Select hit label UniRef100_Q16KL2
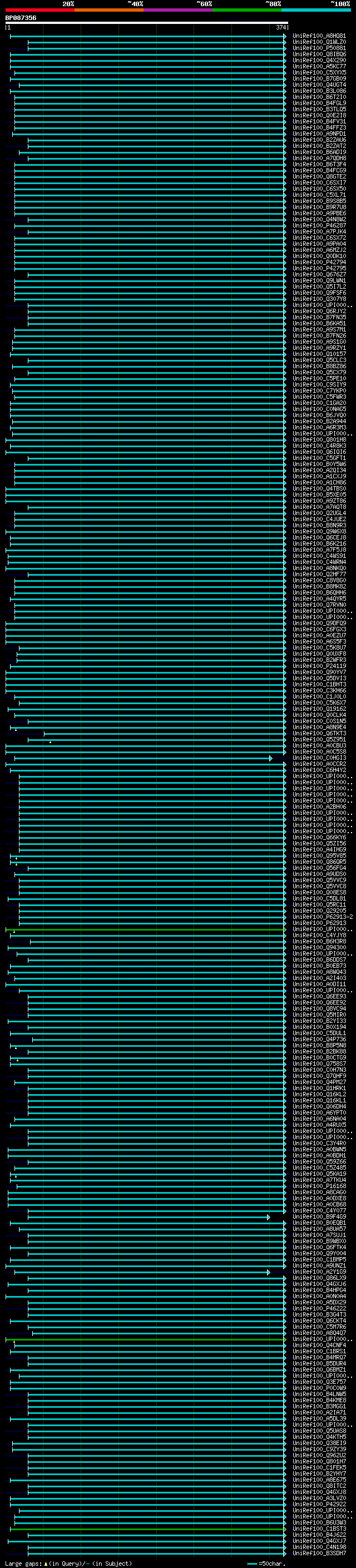The width and height of the screenshot is (356, 1568). (319, 1094)
